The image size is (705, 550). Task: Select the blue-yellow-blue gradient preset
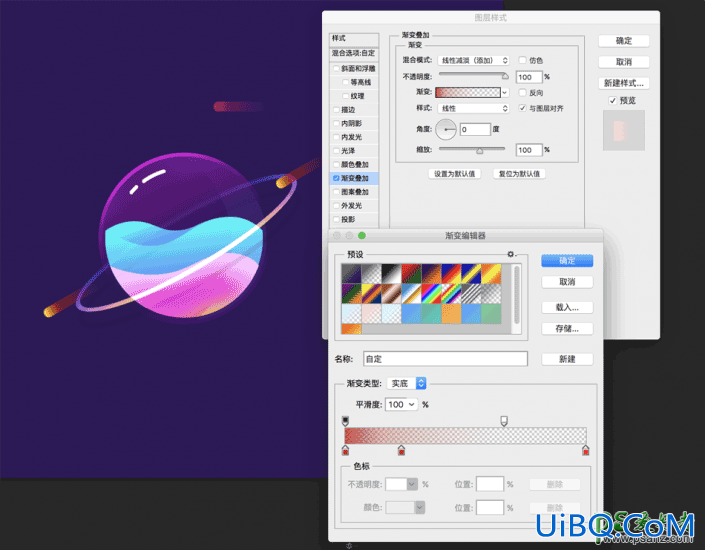point(471,273)
